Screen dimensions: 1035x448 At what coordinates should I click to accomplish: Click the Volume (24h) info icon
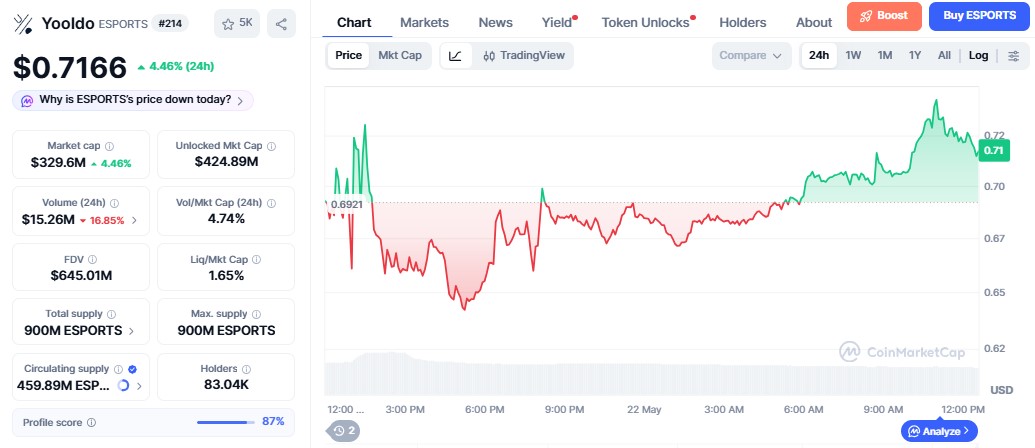[x=114, y=203]
